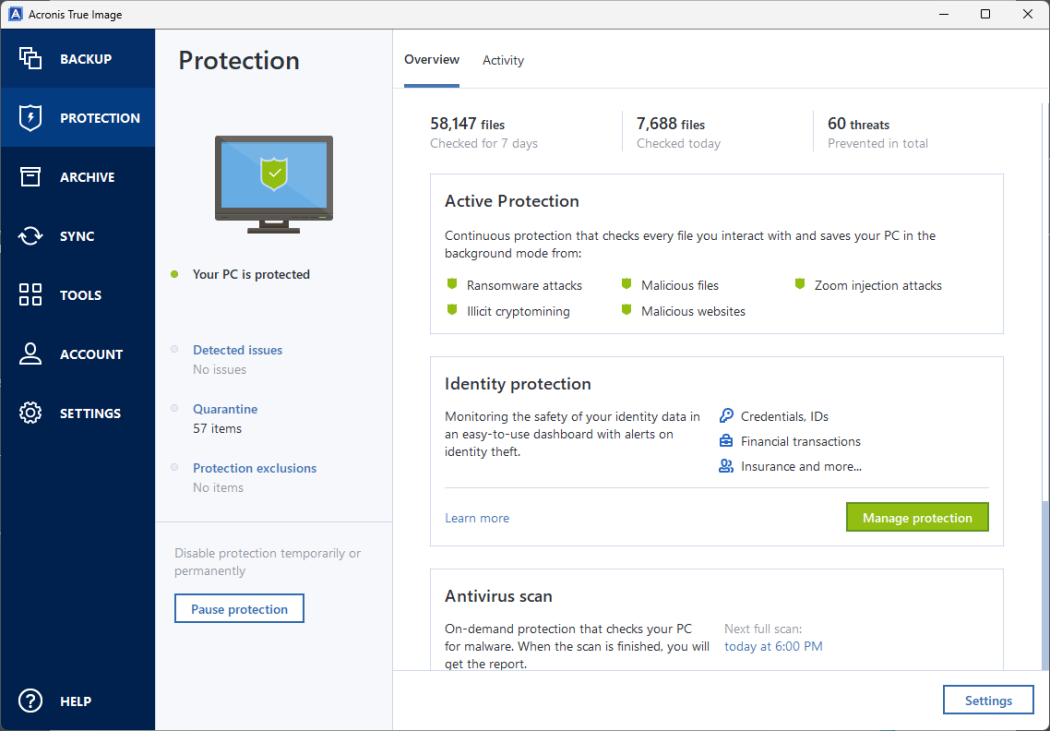Open the Archive section icon
Viewport: 1050px width, 731px height.
pos(30,176)
